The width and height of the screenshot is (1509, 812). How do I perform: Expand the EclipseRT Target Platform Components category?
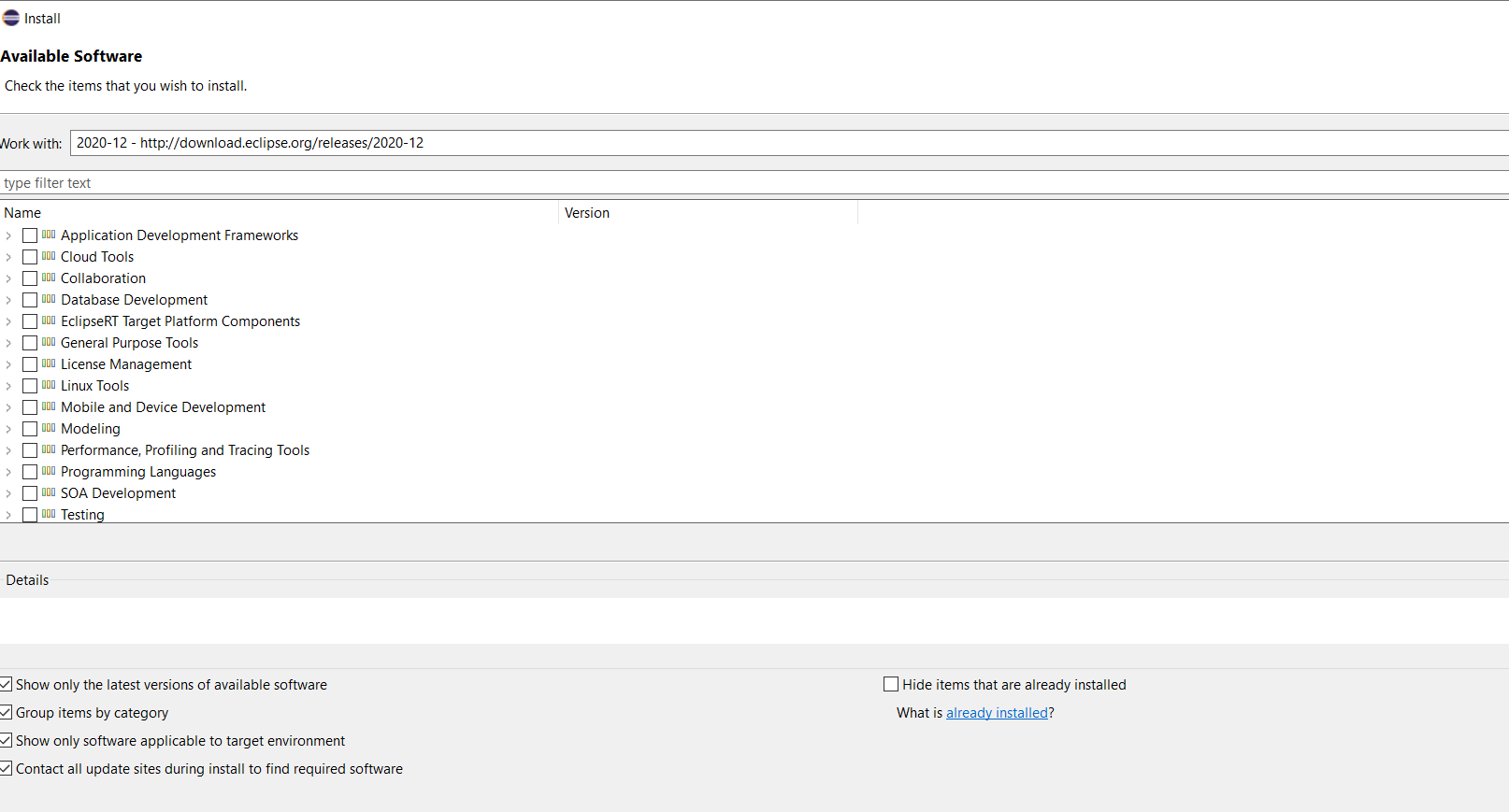tap(8, 321)
